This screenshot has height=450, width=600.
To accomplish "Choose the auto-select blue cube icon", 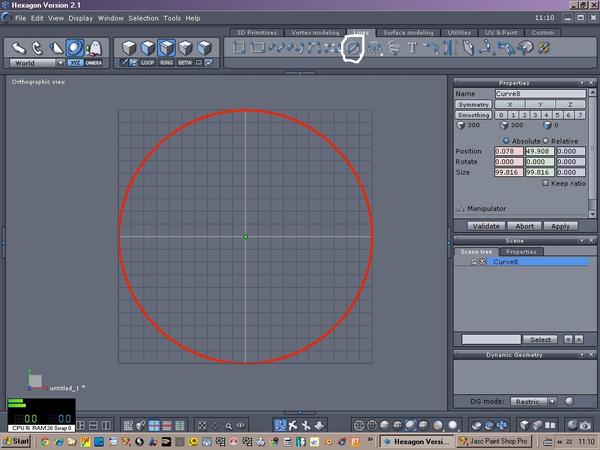I will [204, 48].
